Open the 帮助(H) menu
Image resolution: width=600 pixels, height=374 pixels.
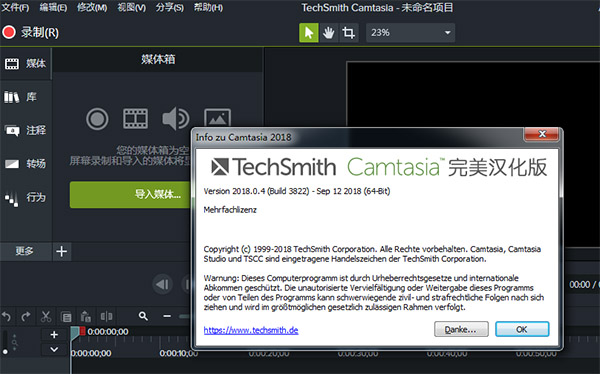tap(208, 8)
